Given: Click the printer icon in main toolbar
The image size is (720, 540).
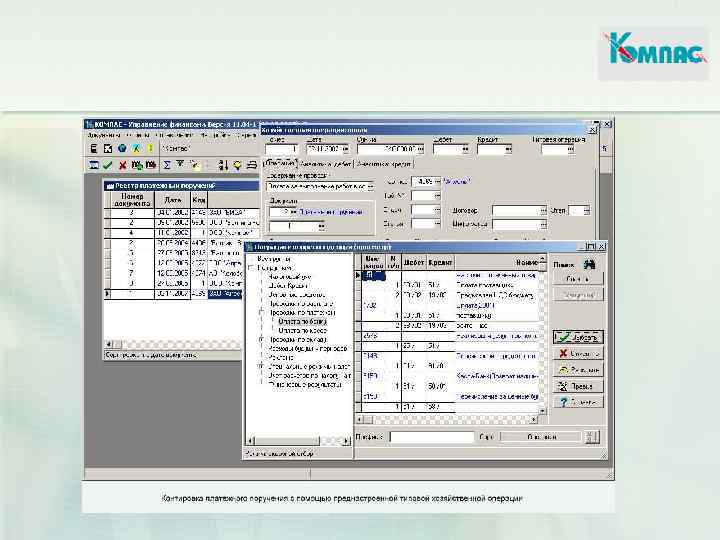Looking at the screenshot, I should tap(252, 165).
